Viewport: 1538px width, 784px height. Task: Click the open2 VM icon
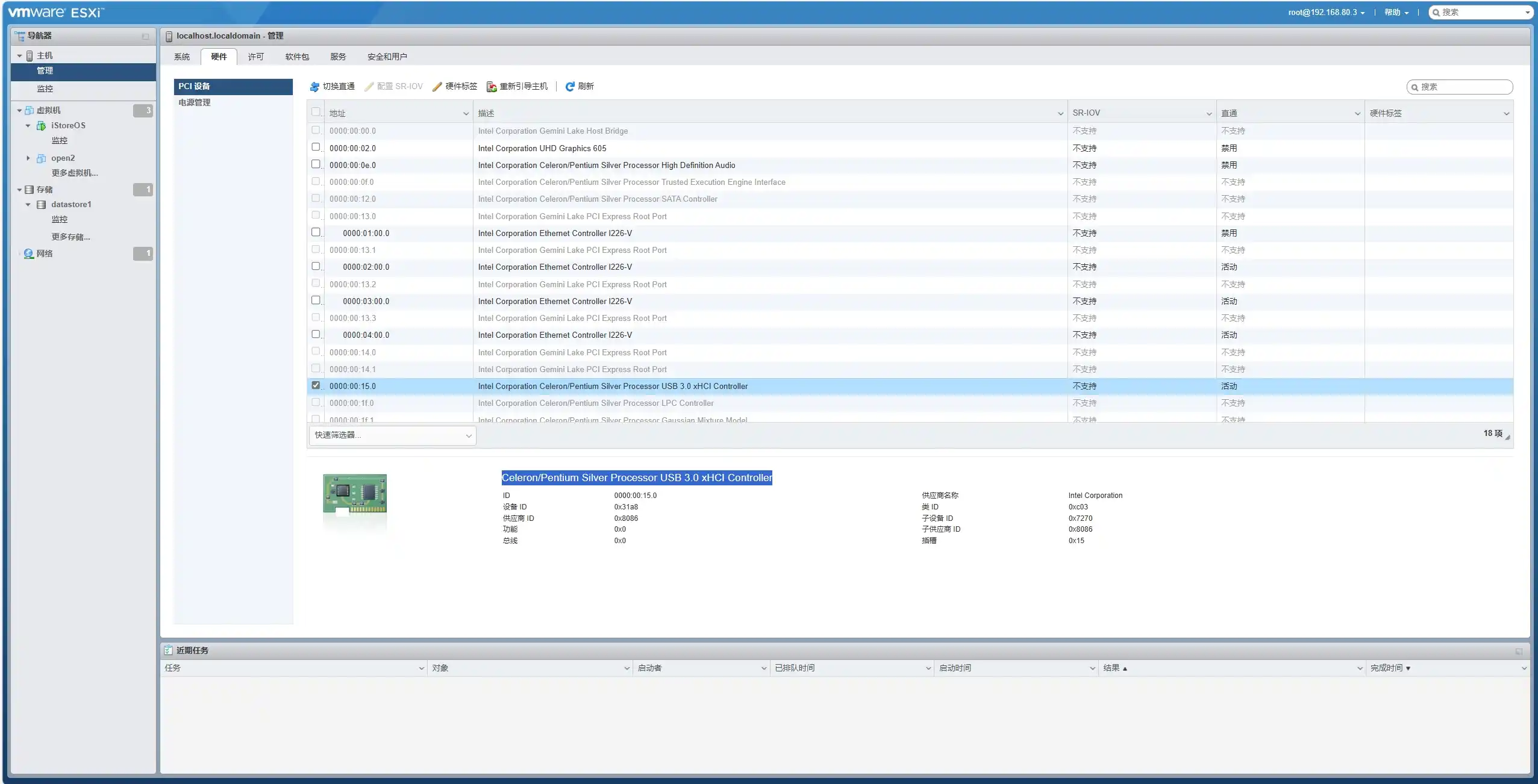pos(41,158)
